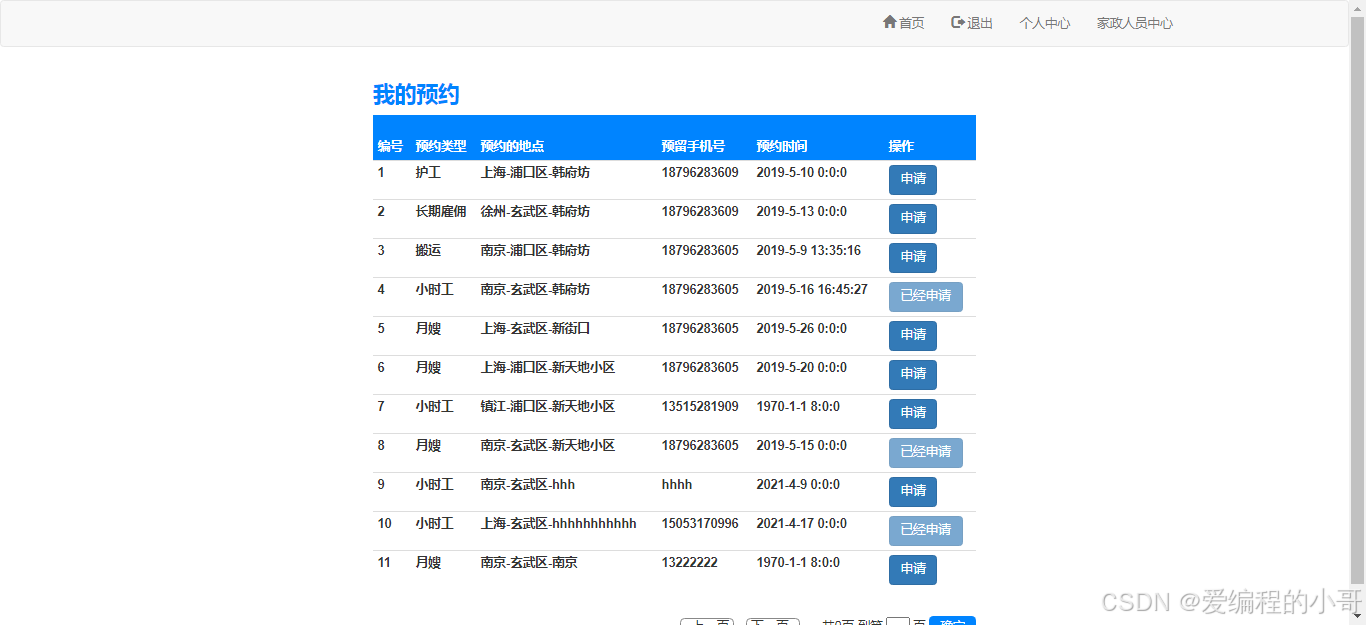Click the 预约的地点 column header
This screenshot has height=625, width=1366.
(x=512, y=146)
